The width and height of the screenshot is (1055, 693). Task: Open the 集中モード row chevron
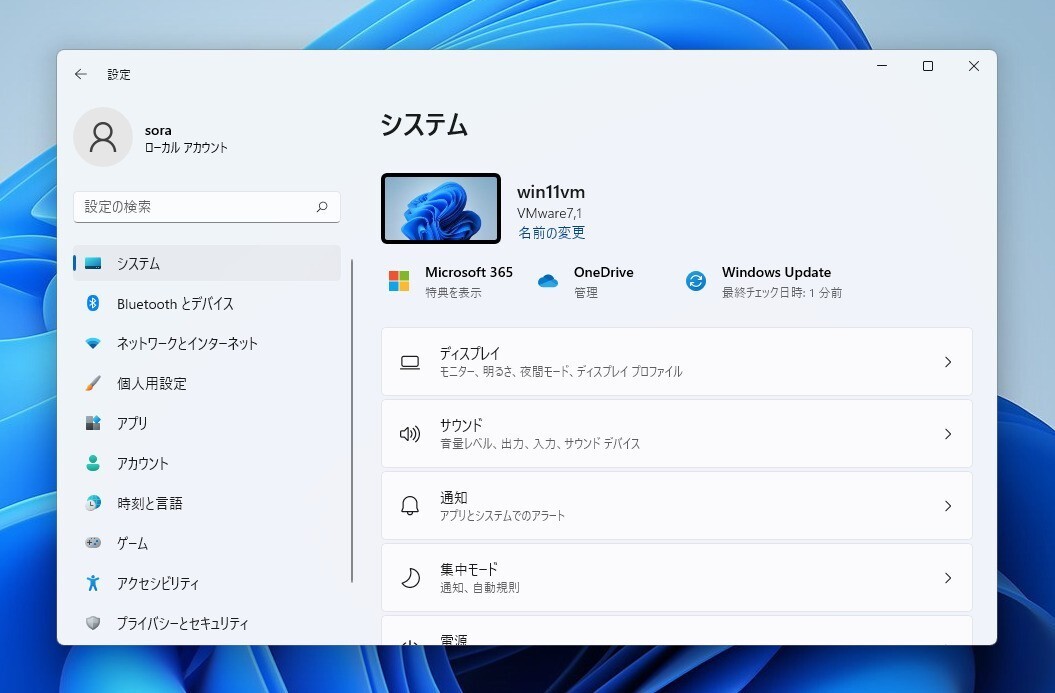pyautogui.click(x=947, y=578)
